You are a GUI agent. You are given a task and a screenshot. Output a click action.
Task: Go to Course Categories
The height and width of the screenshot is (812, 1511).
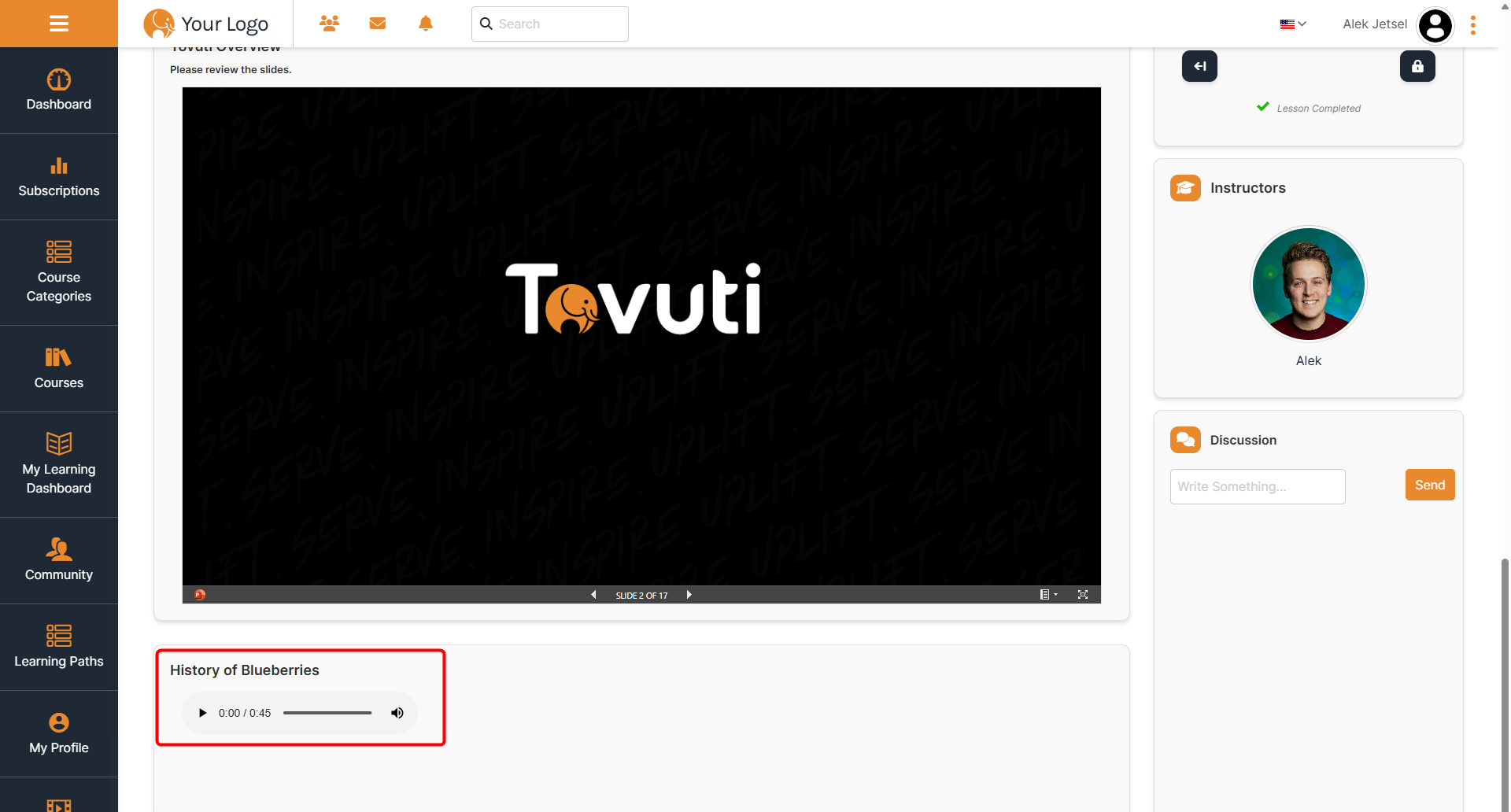[59, 273]
